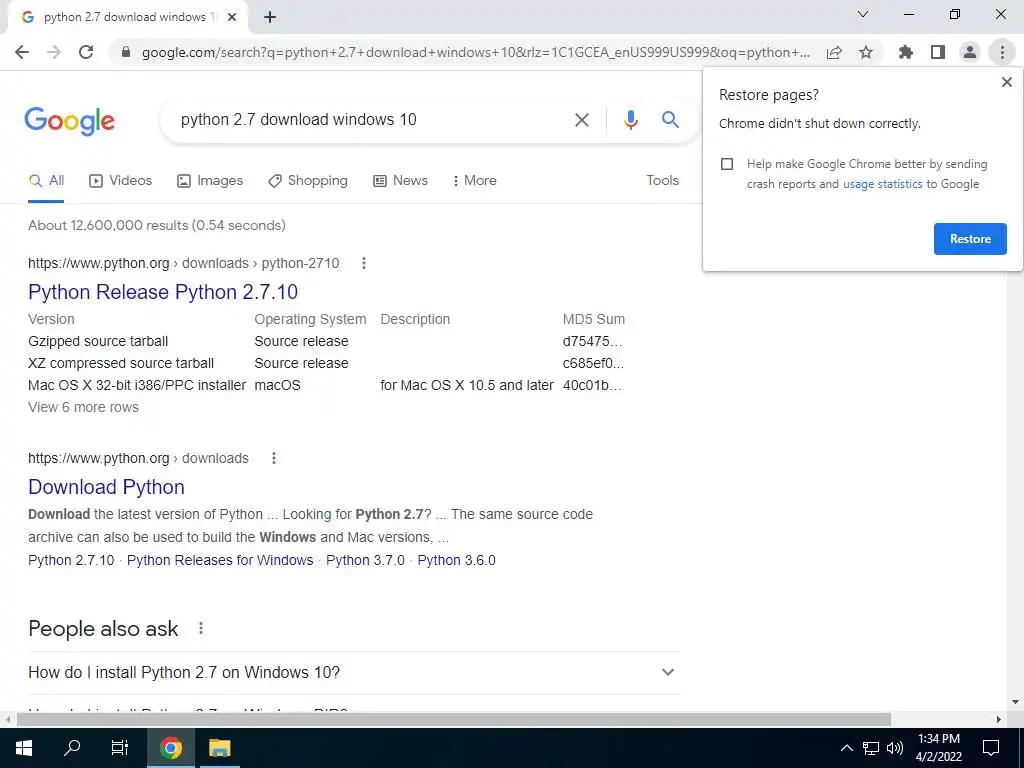Click the vertical scrollbar down arrow
Image resolution: width=1024 pixels, height=768 pixels.
1015,703
